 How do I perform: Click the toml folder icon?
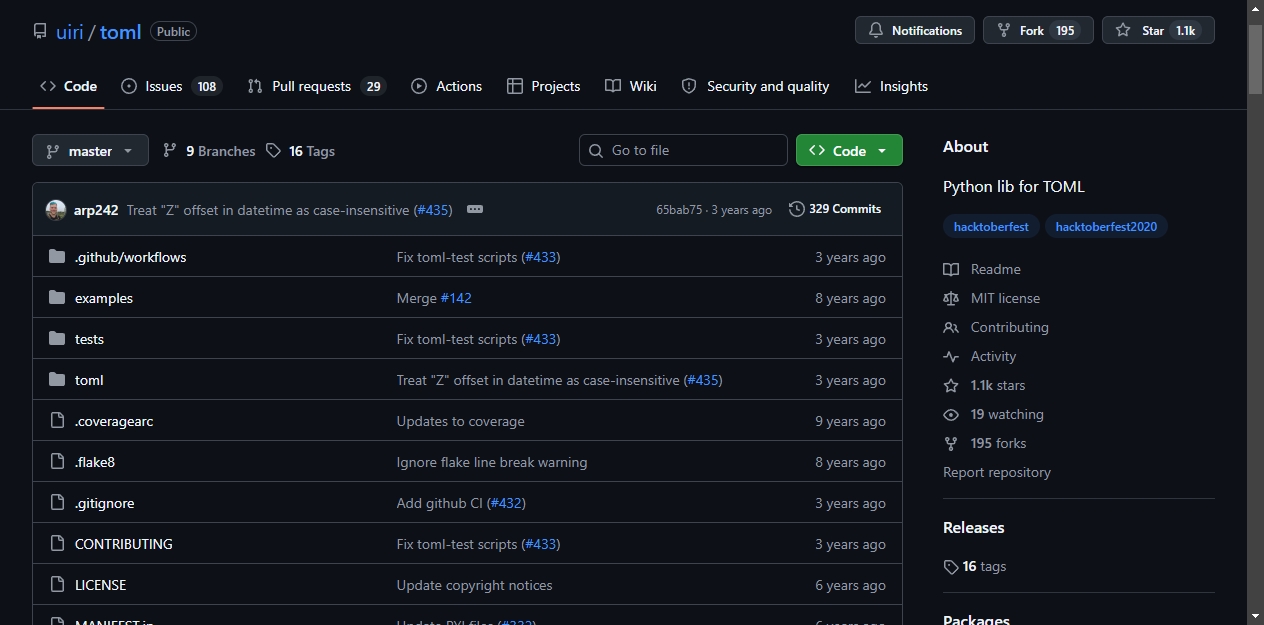coord(57,380)
